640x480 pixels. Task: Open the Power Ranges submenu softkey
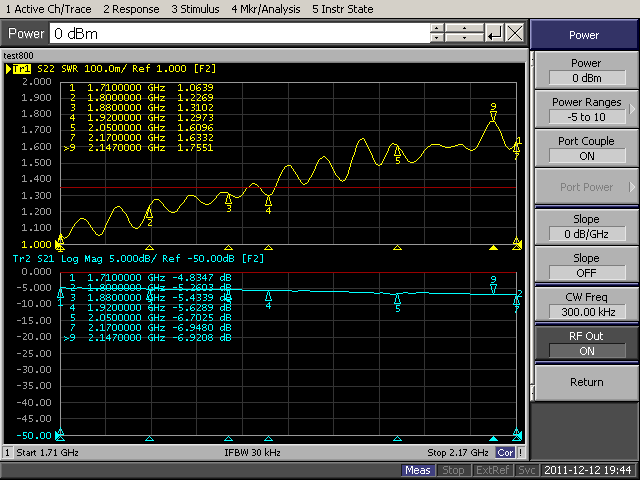(586, 109)
